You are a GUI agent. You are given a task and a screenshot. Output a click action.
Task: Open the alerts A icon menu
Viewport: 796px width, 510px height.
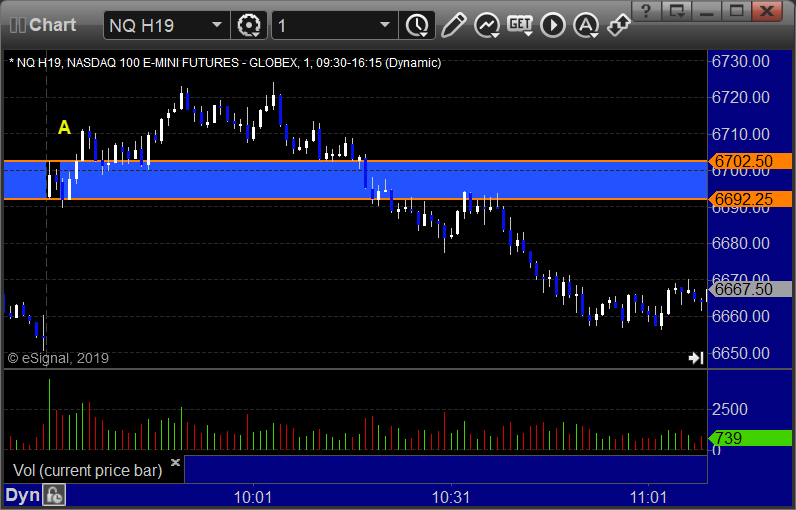click(x=586, y=25)
